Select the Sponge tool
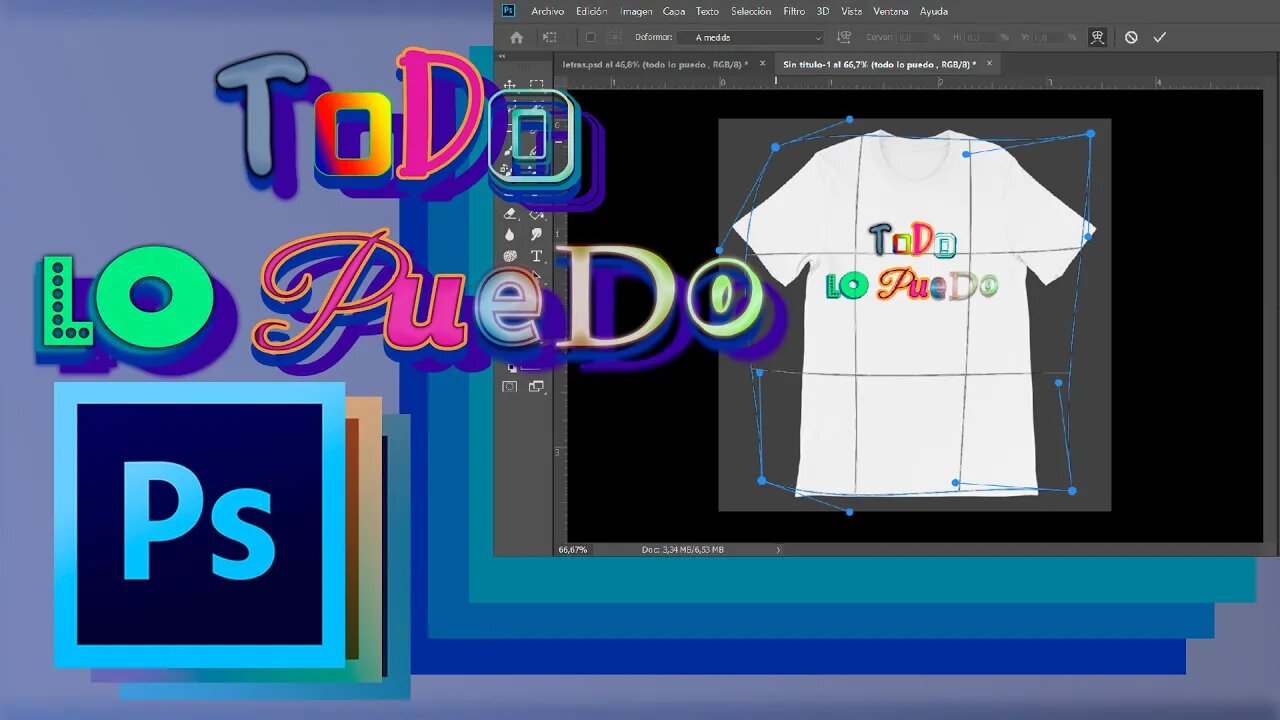 [509, 256]
